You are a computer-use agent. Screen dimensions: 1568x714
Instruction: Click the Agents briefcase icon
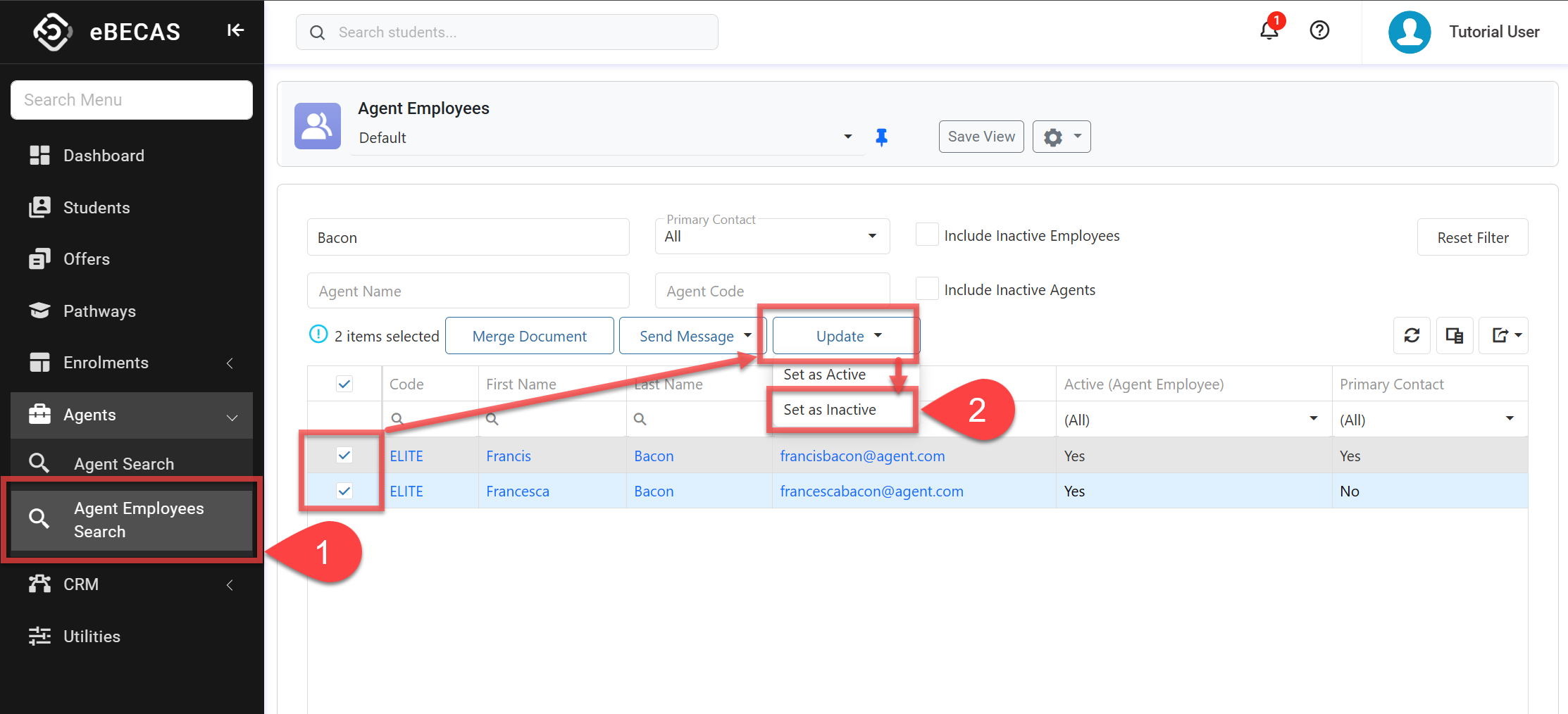click(39, 414)
